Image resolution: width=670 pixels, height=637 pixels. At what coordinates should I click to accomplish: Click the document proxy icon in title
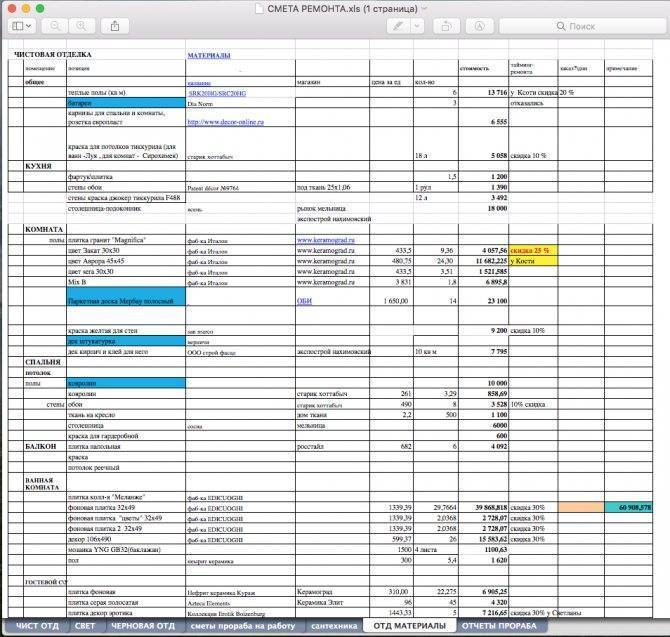click(259, 9)
